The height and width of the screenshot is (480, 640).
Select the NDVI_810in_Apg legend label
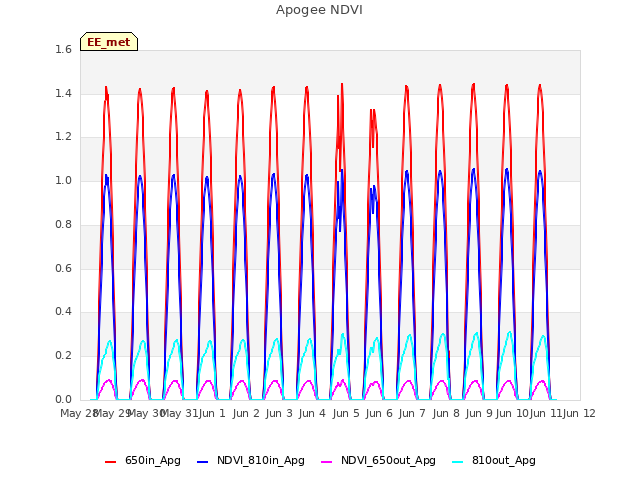(x=261, y=461)
